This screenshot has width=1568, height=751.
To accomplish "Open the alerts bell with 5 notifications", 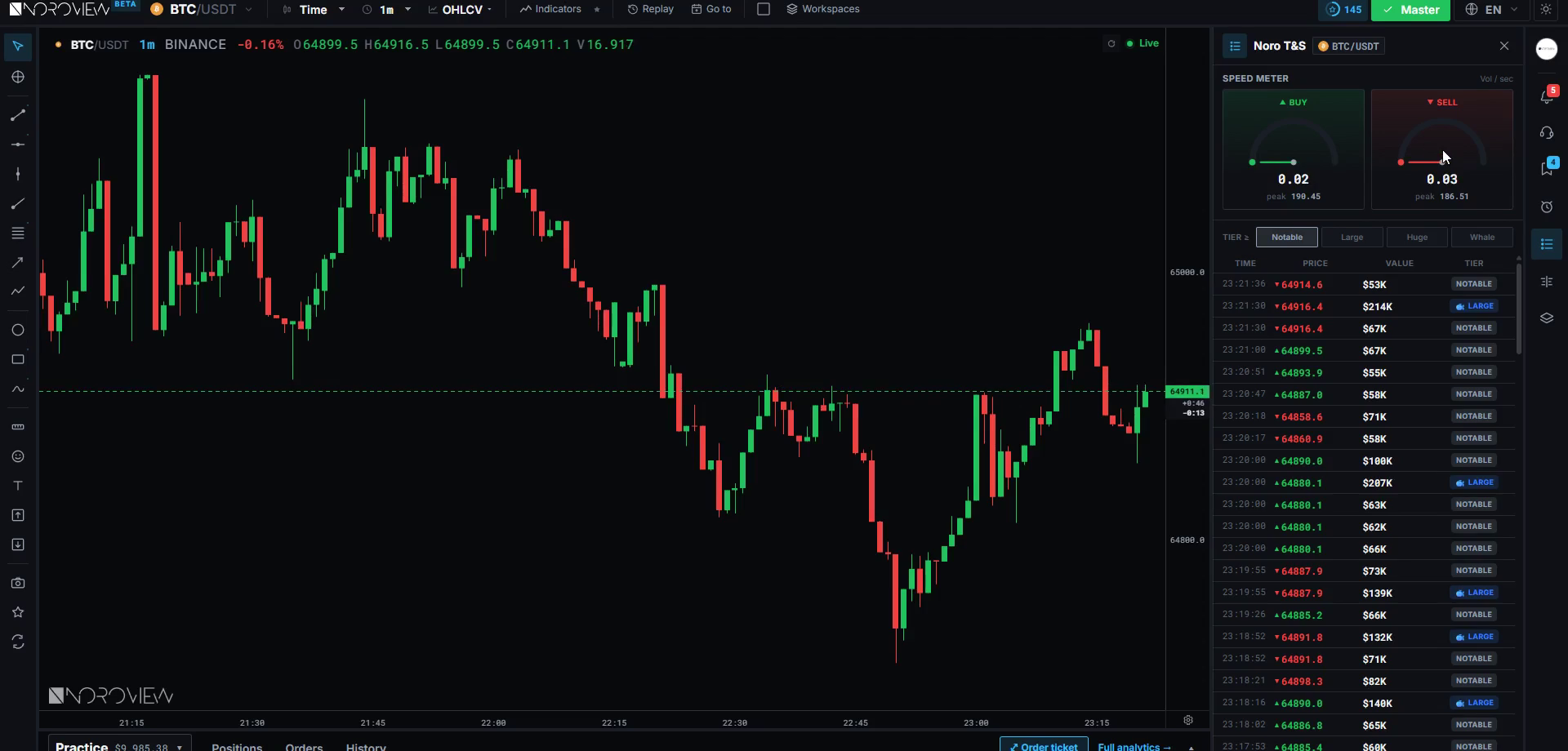I will pos(1548,96).
